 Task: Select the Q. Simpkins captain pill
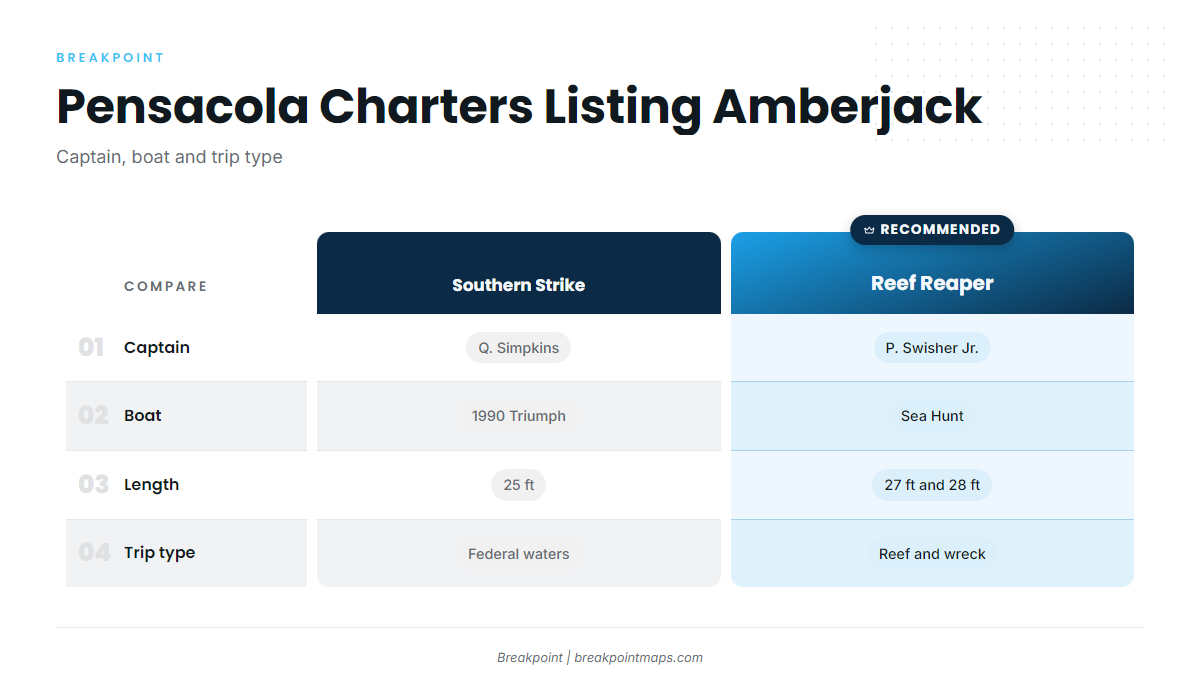[x=518, y=348]
